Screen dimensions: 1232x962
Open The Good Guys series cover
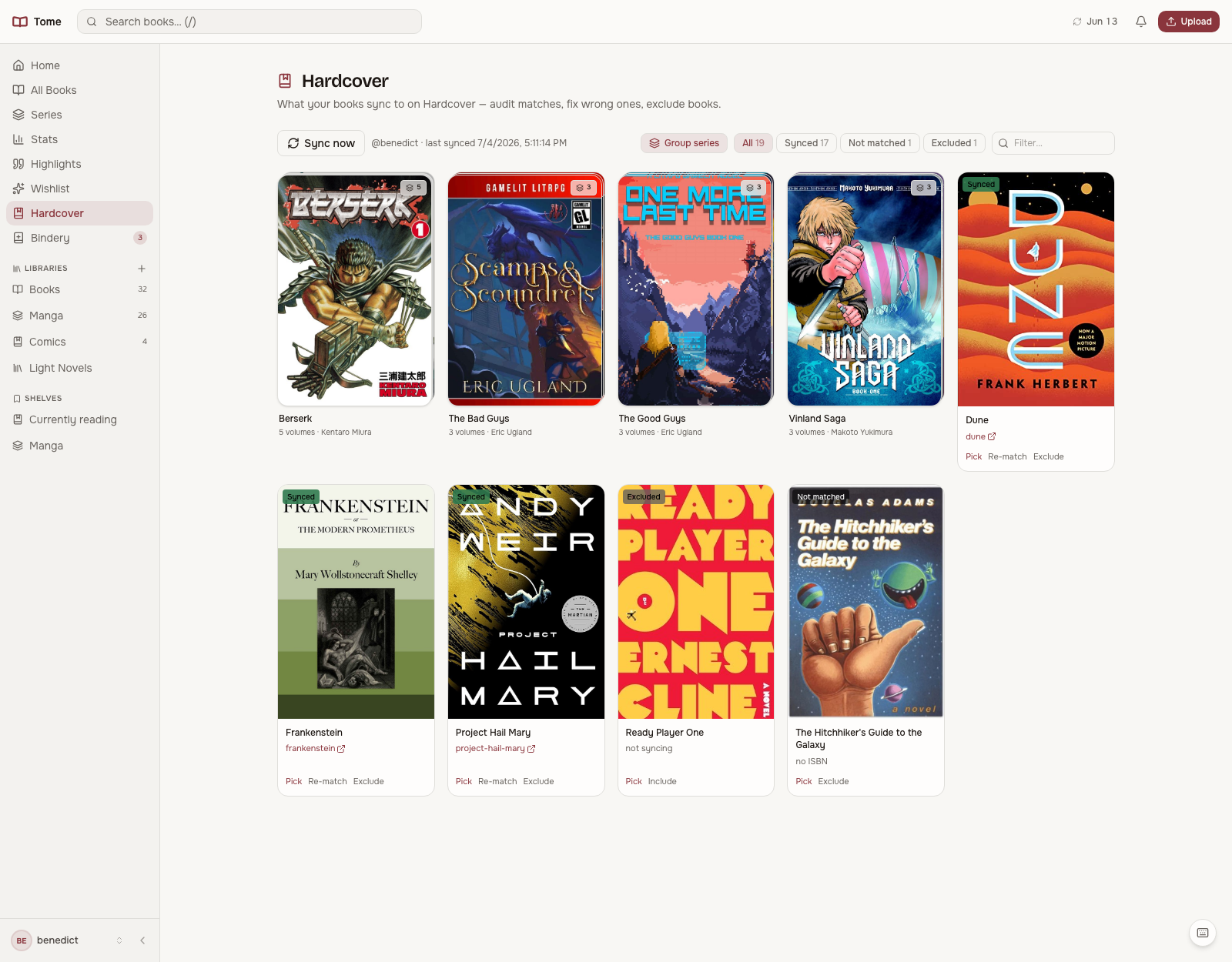click(x=696, y=289)
